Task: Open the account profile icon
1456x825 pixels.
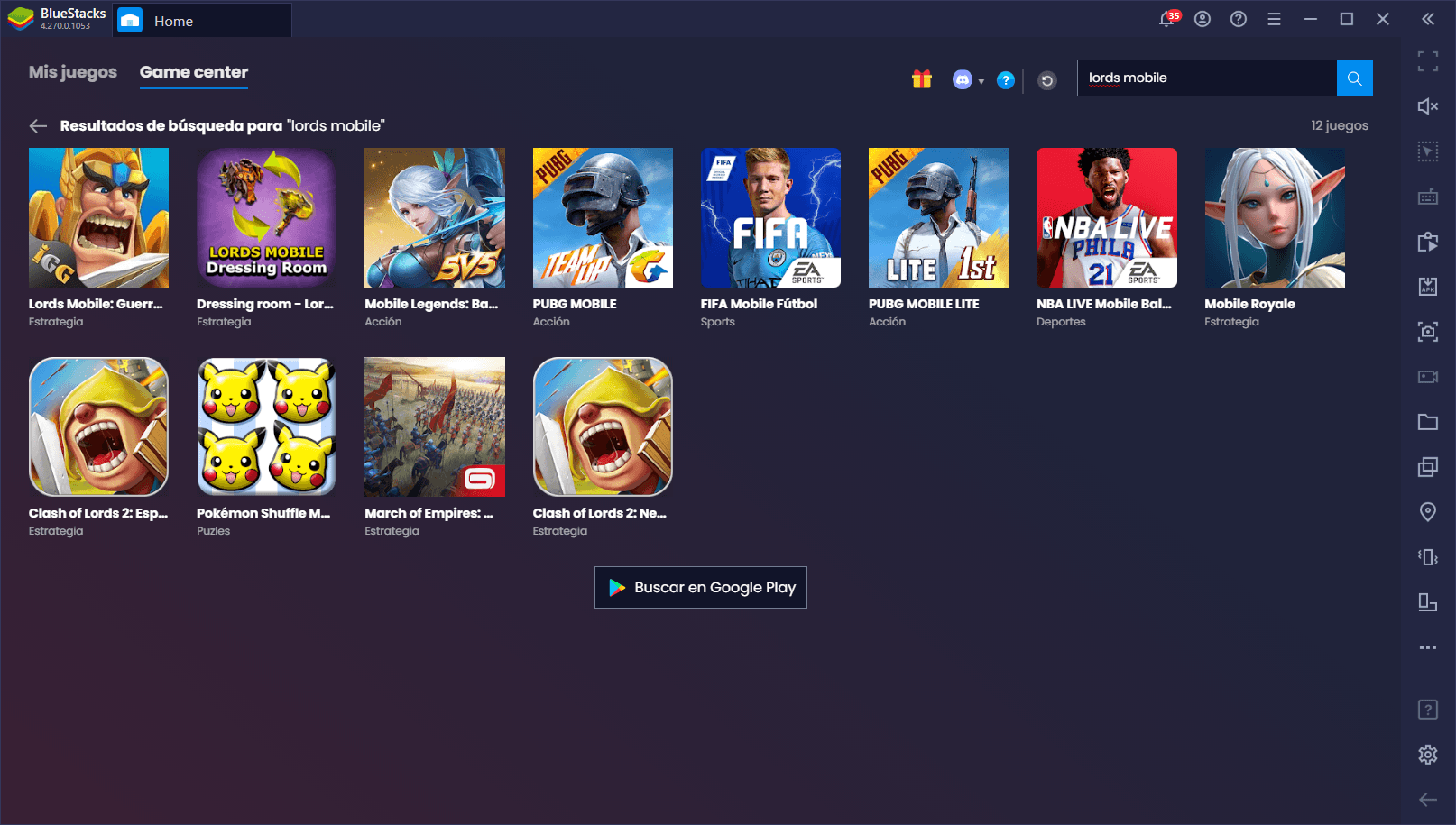Action: tap(1203, 19)
